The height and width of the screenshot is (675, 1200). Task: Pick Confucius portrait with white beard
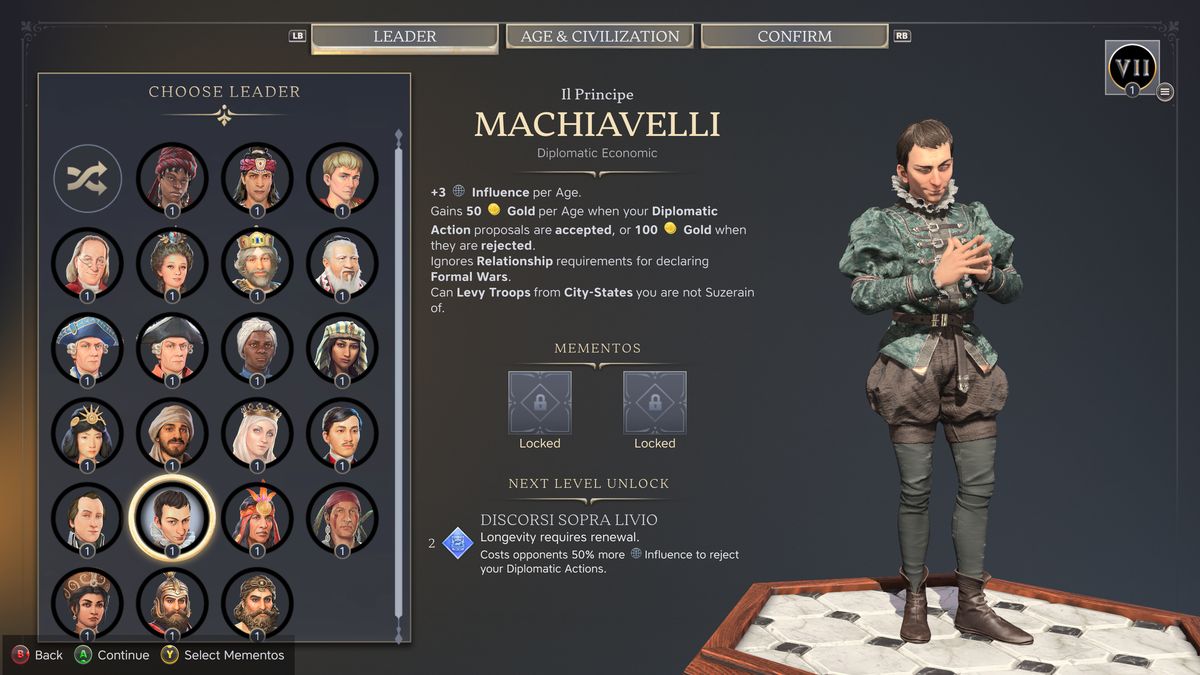point(342,263)
